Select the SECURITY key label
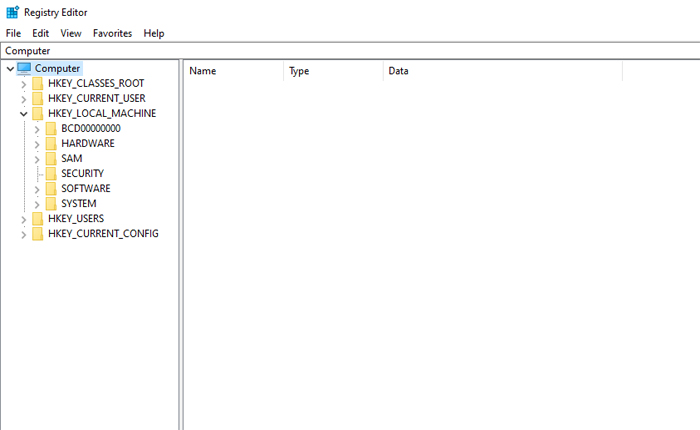Image resolution: width=700 pixels, height=430 pixels. click(x=82, y=174)
